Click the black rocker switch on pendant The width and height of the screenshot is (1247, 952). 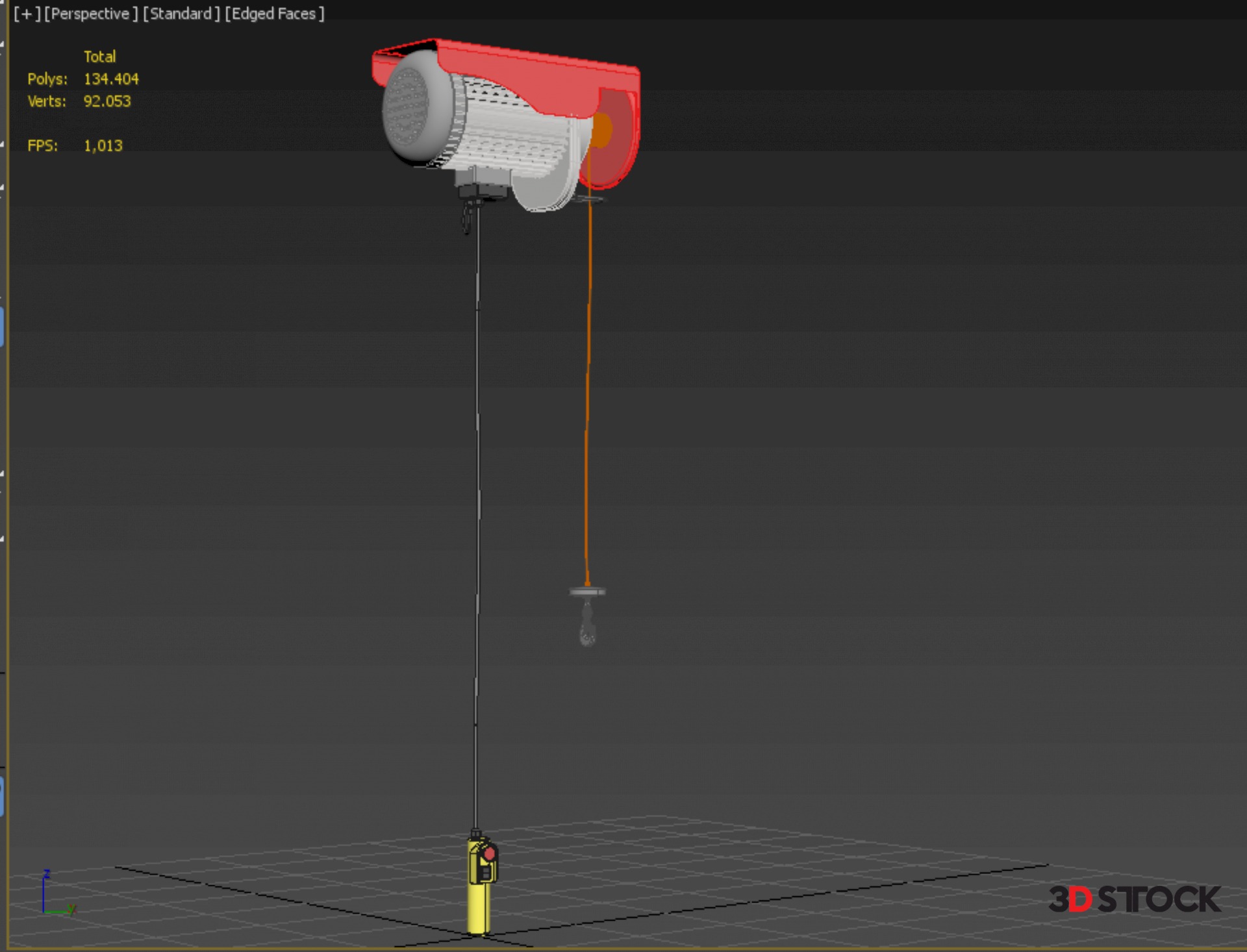485,872
